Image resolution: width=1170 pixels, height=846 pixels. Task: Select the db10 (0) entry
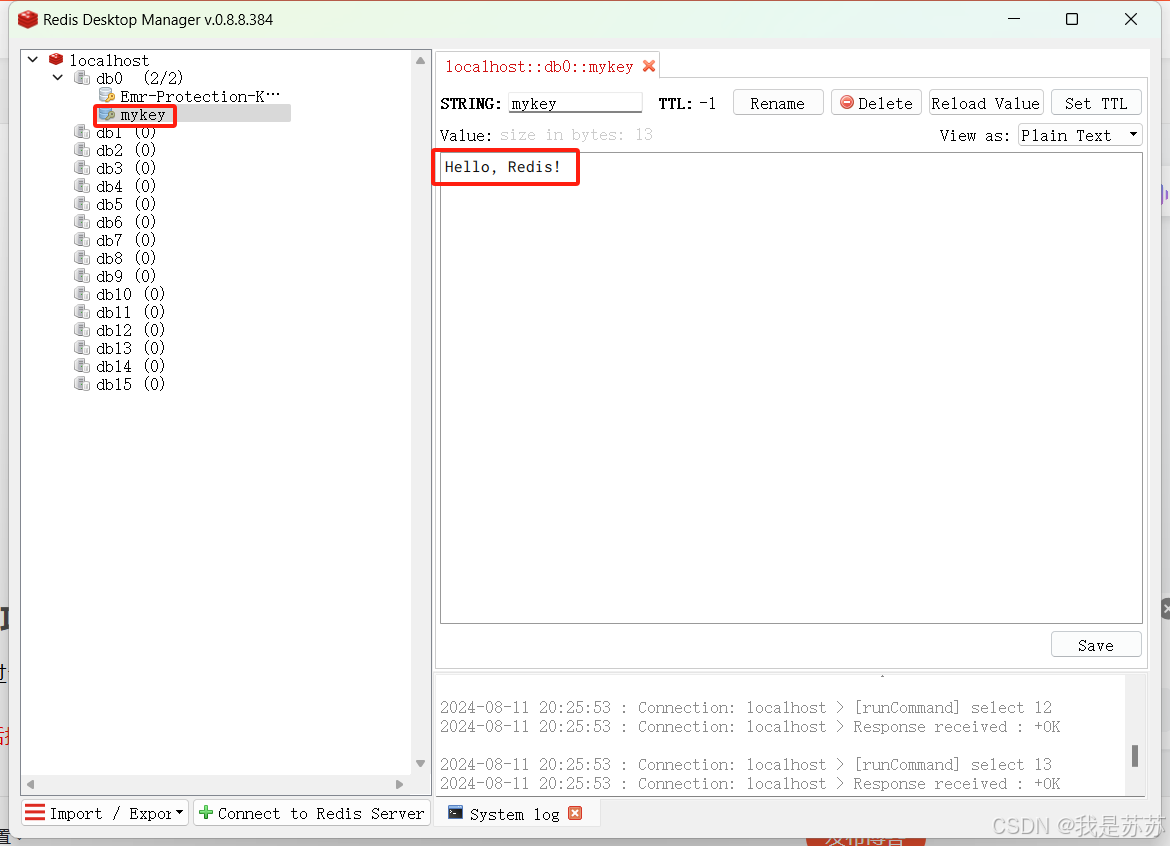(x=131, y=294)
